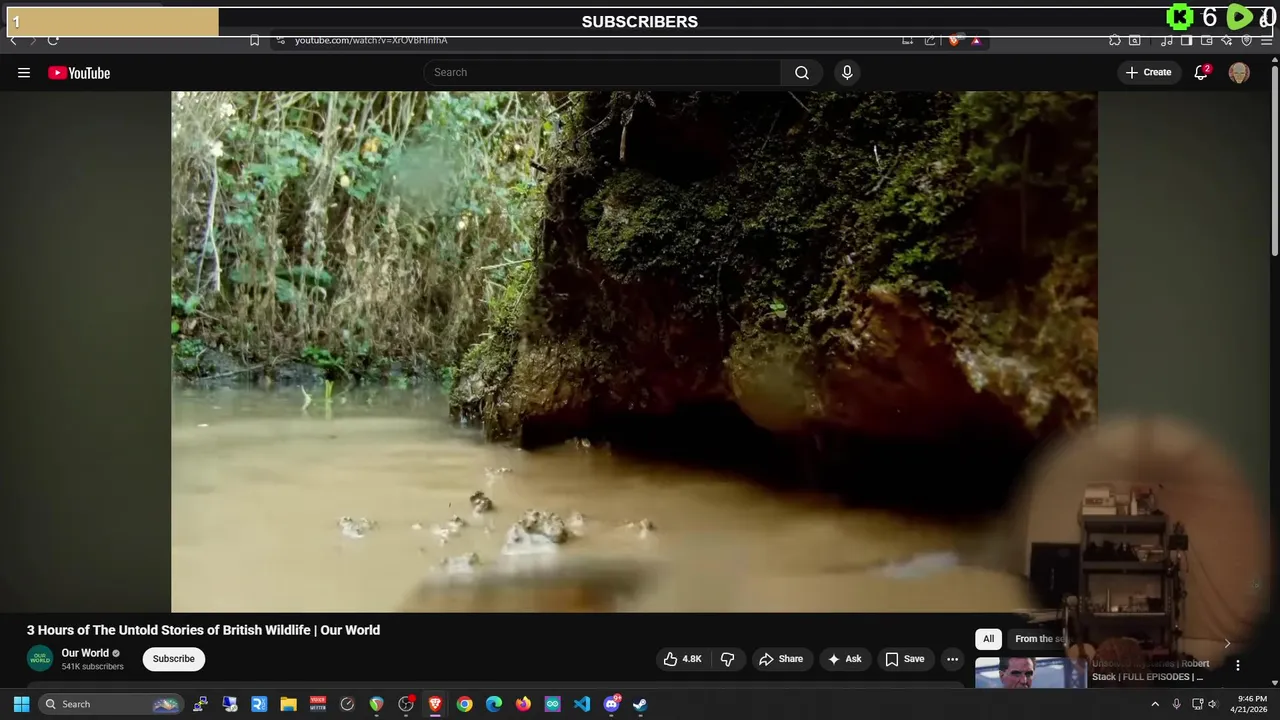The image size is (1280, 720).
Task: Save the video to a playlist
Action: pos(905,659)
